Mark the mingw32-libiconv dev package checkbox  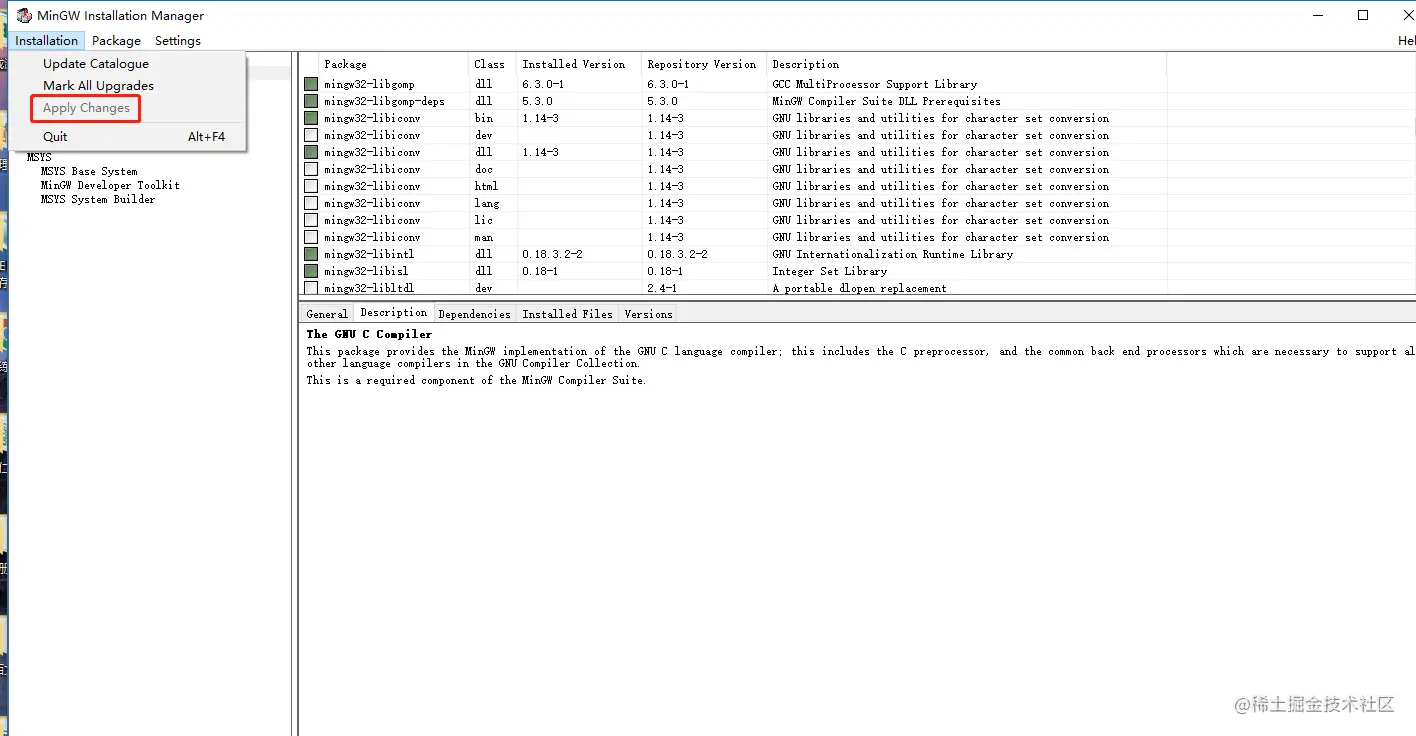pyautogui.click(x=311, y=135)
